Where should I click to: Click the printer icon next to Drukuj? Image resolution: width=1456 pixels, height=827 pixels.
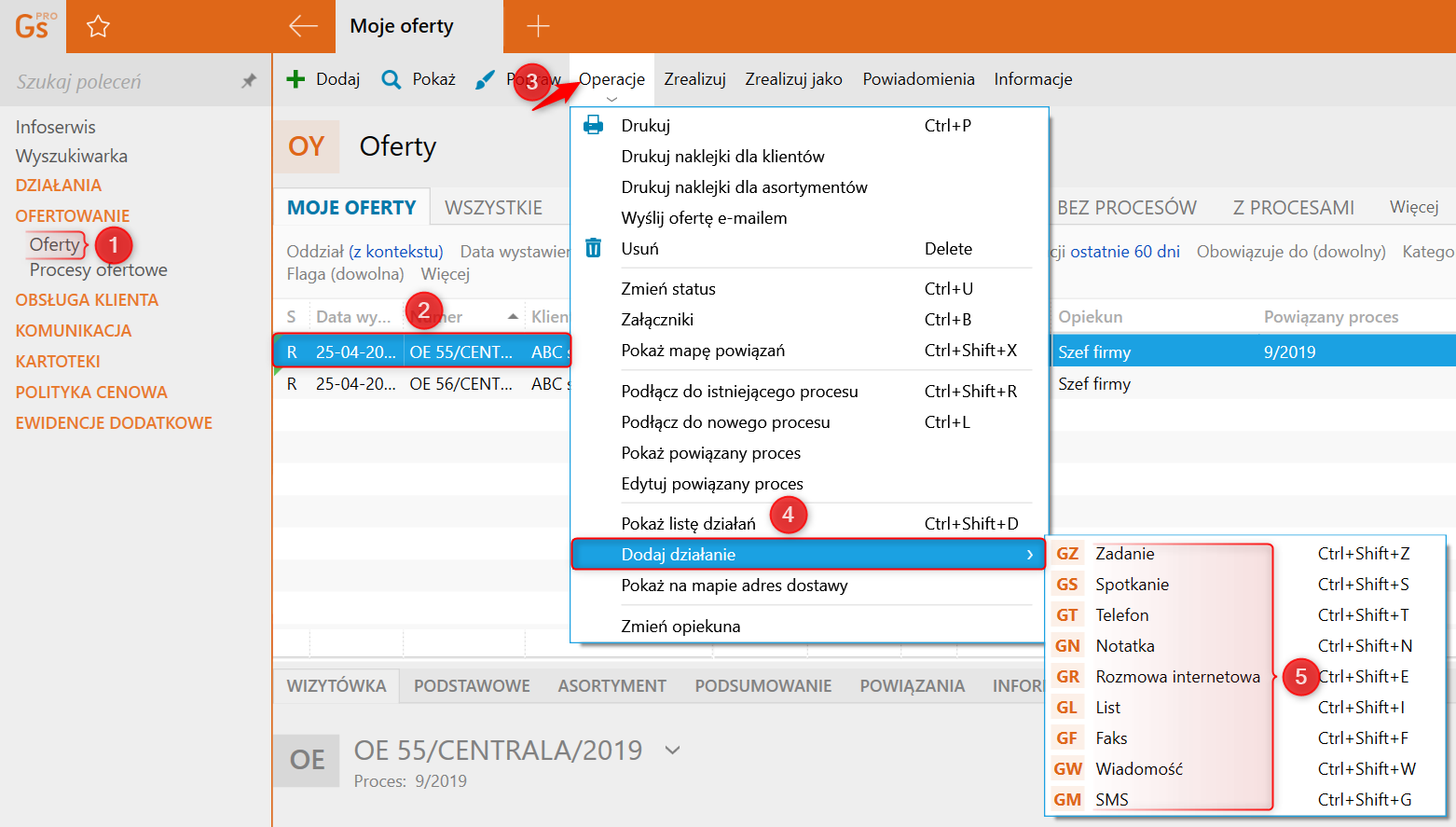[x=593, y=125]
